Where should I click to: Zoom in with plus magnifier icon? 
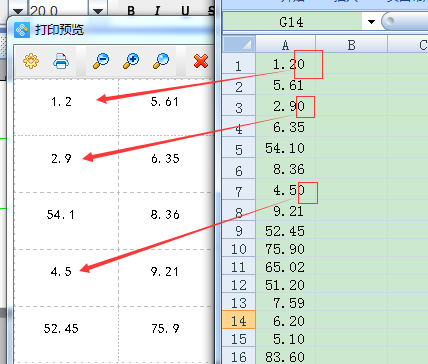(131, 61)
